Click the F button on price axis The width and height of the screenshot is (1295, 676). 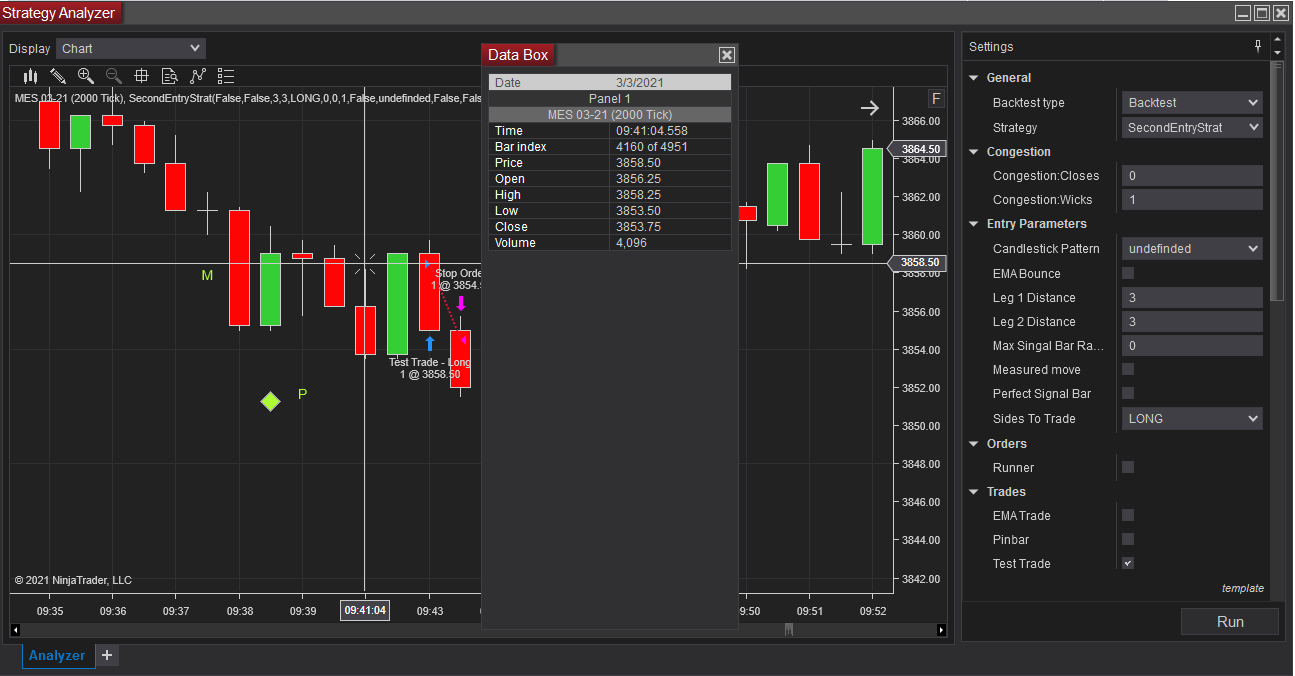coord(936,98)
